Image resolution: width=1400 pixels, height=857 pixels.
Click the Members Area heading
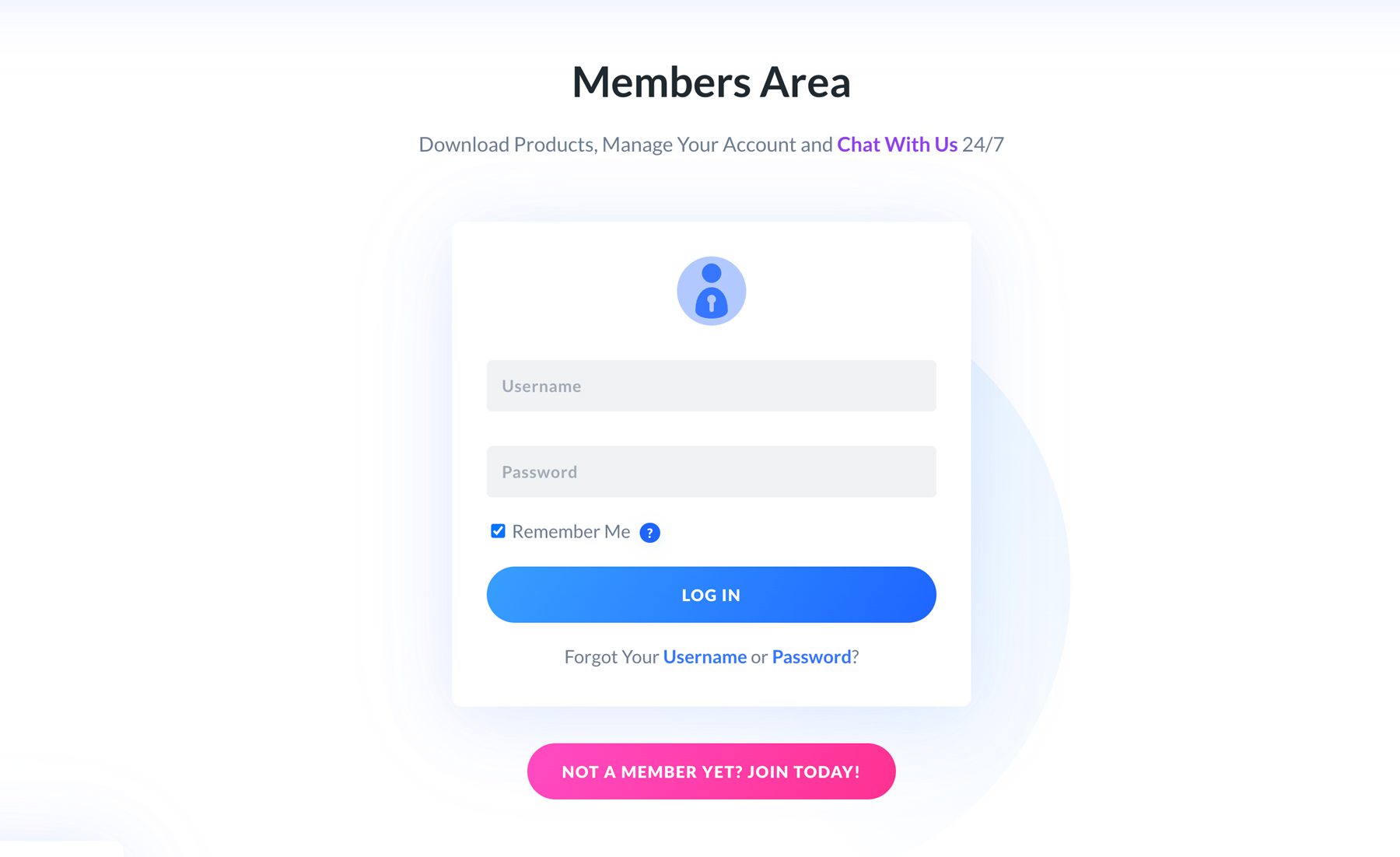(x=711, y=82)
